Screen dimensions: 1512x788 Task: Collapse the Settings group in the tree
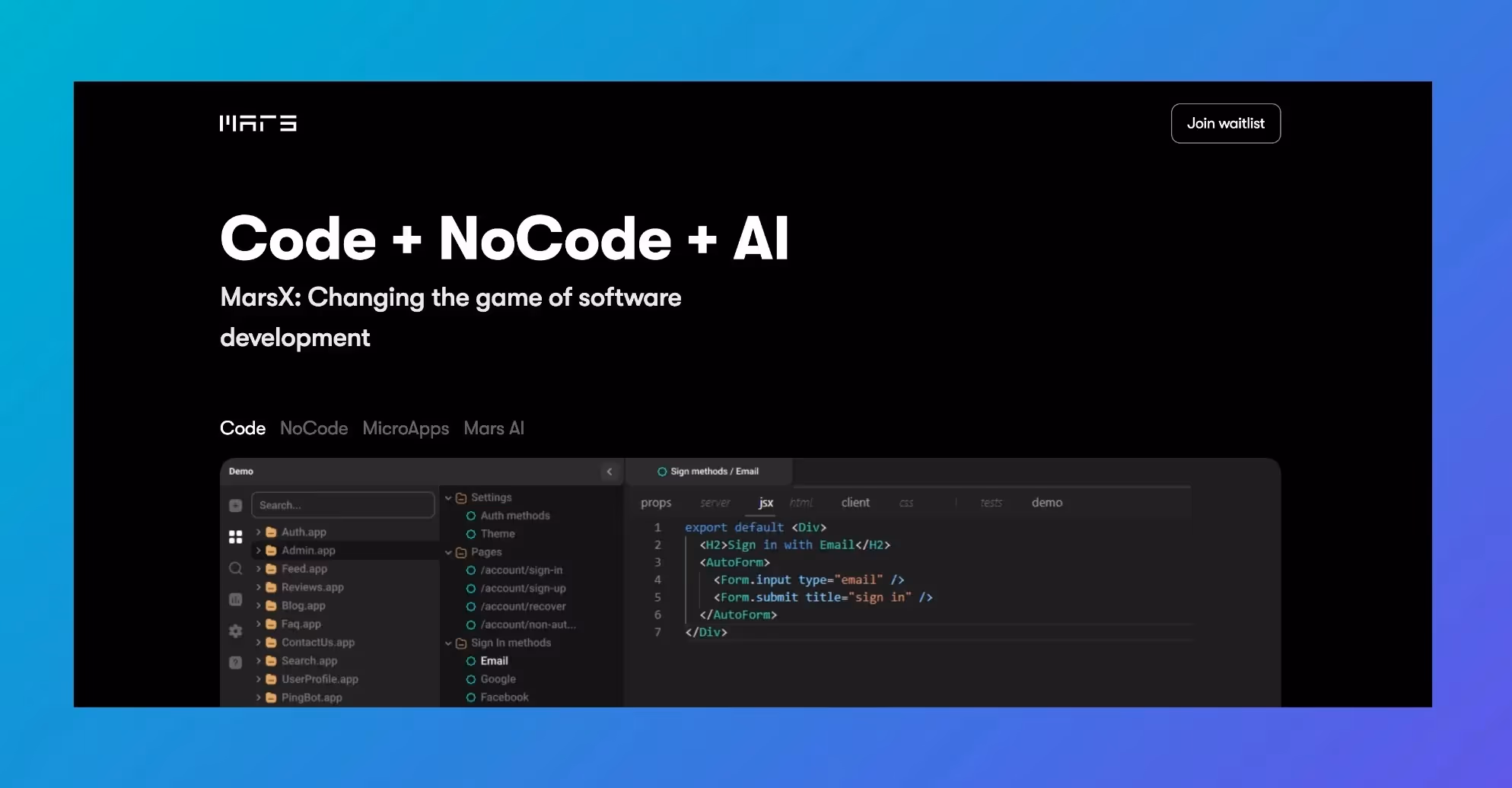447,497
